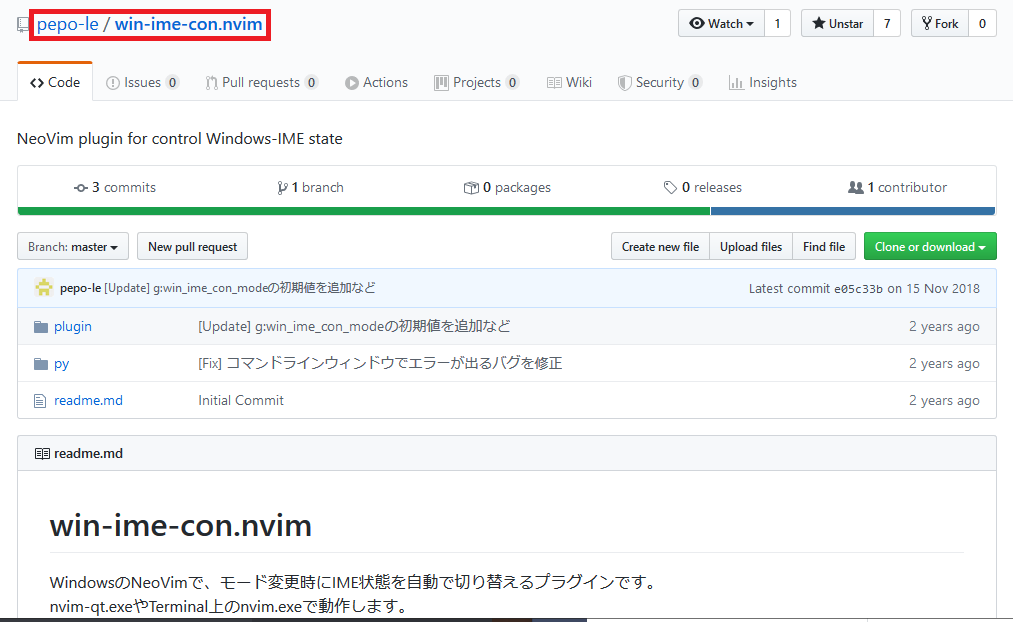Fork the repository with the Fork button
1013x622 pixels.
click(939, 24)
